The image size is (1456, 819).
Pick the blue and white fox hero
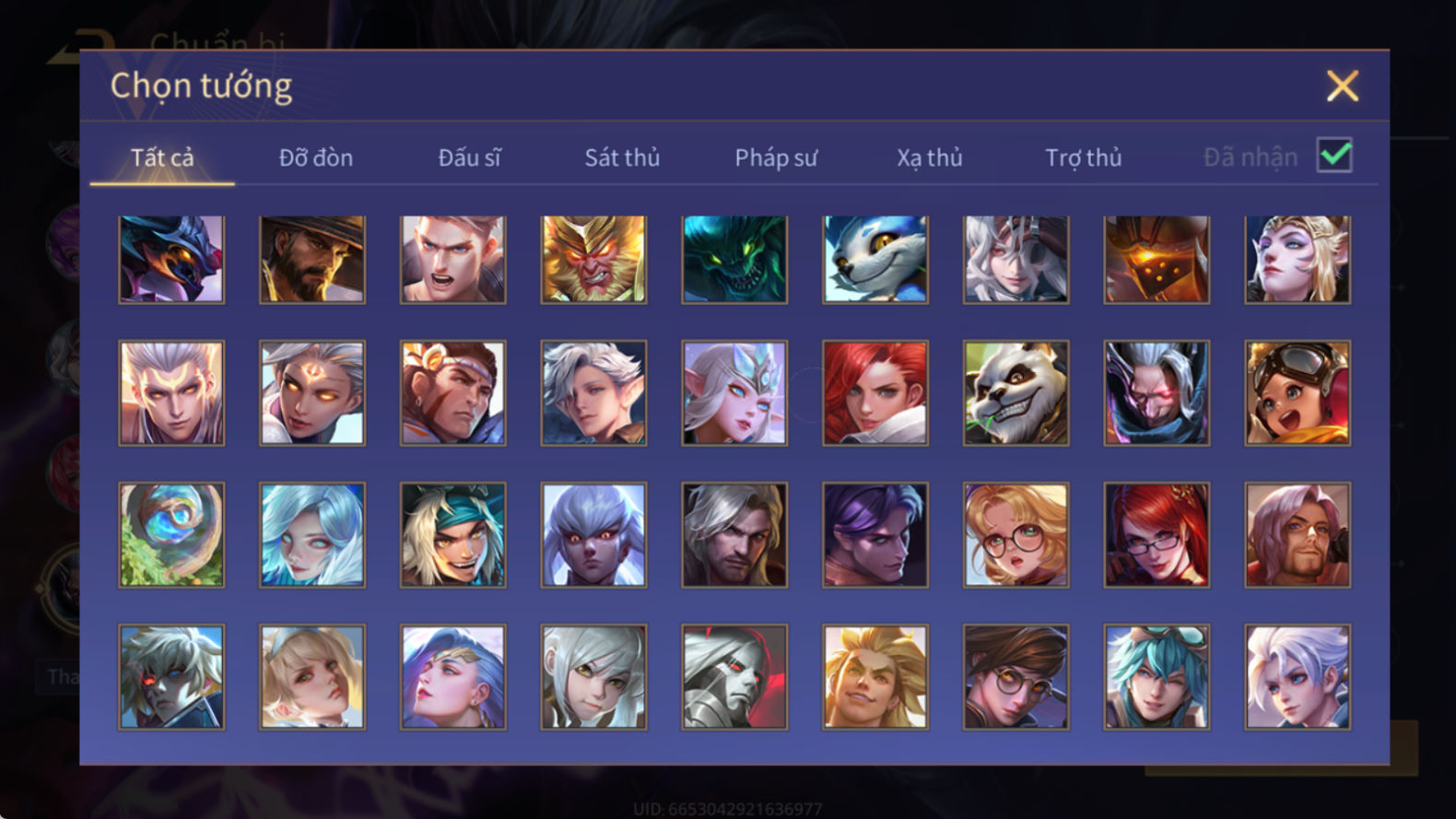tap(875, 260)
